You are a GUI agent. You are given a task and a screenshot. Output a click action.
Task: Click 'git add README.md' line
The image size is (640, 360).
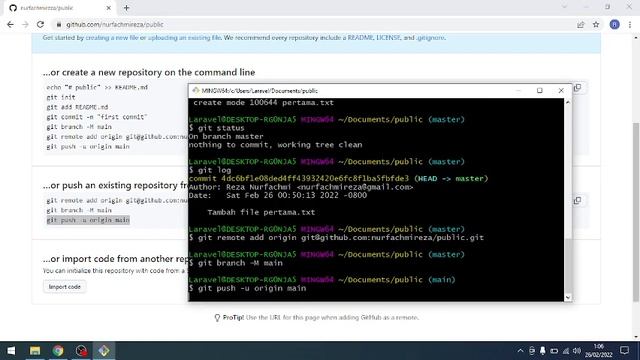(77, 107)
